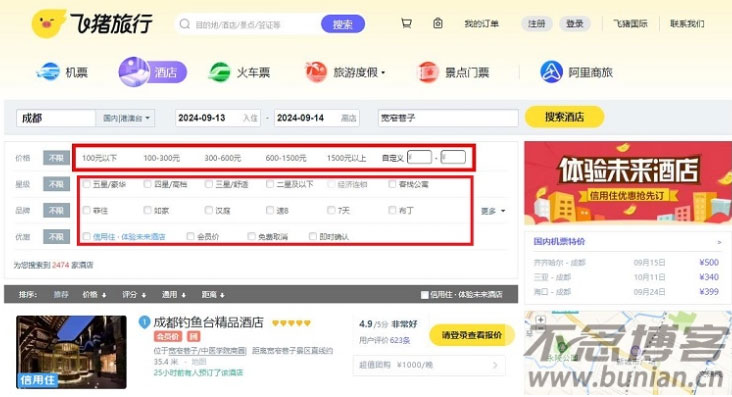Click the purple 搜索 button
The width and height of the screenshot is (732, 397).
point(343,24)
